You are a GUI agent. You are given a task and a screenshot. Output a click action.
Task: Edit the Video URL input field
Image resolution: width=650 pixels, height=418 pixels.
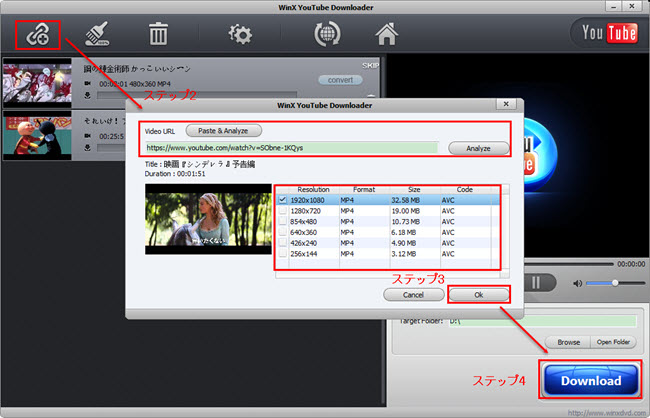pyautogui.click(x=292, y=148)
